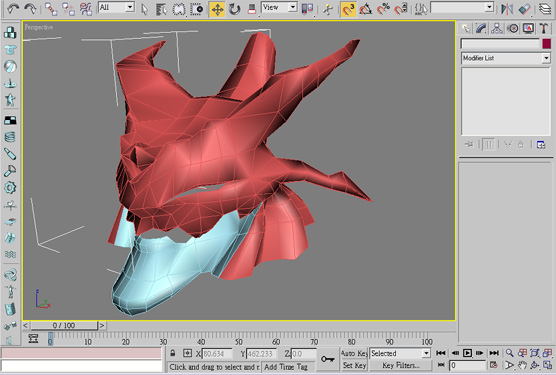This screenshot has width=556, height=375.
Task: Click the Play Animation button
Action: point(467,353)
